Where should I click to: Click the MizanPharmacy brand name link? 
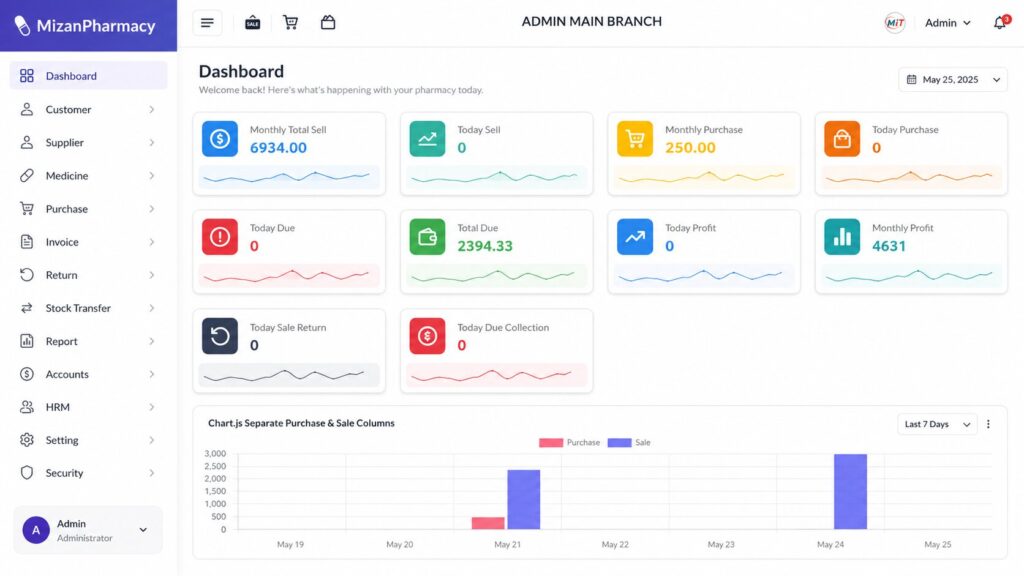click(96, 26)
